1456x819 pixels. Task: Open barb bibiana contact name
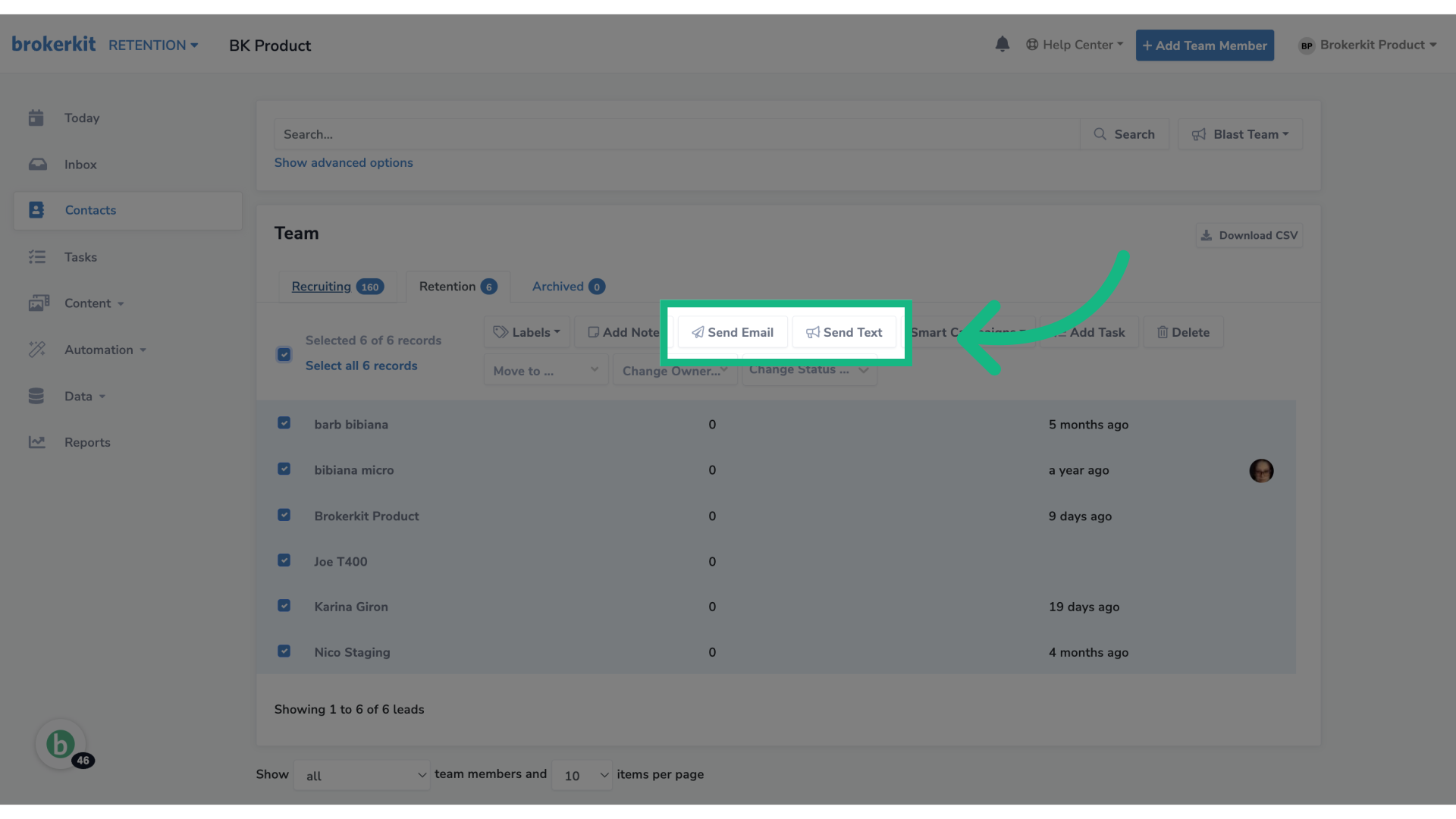[x=351, y=425]
